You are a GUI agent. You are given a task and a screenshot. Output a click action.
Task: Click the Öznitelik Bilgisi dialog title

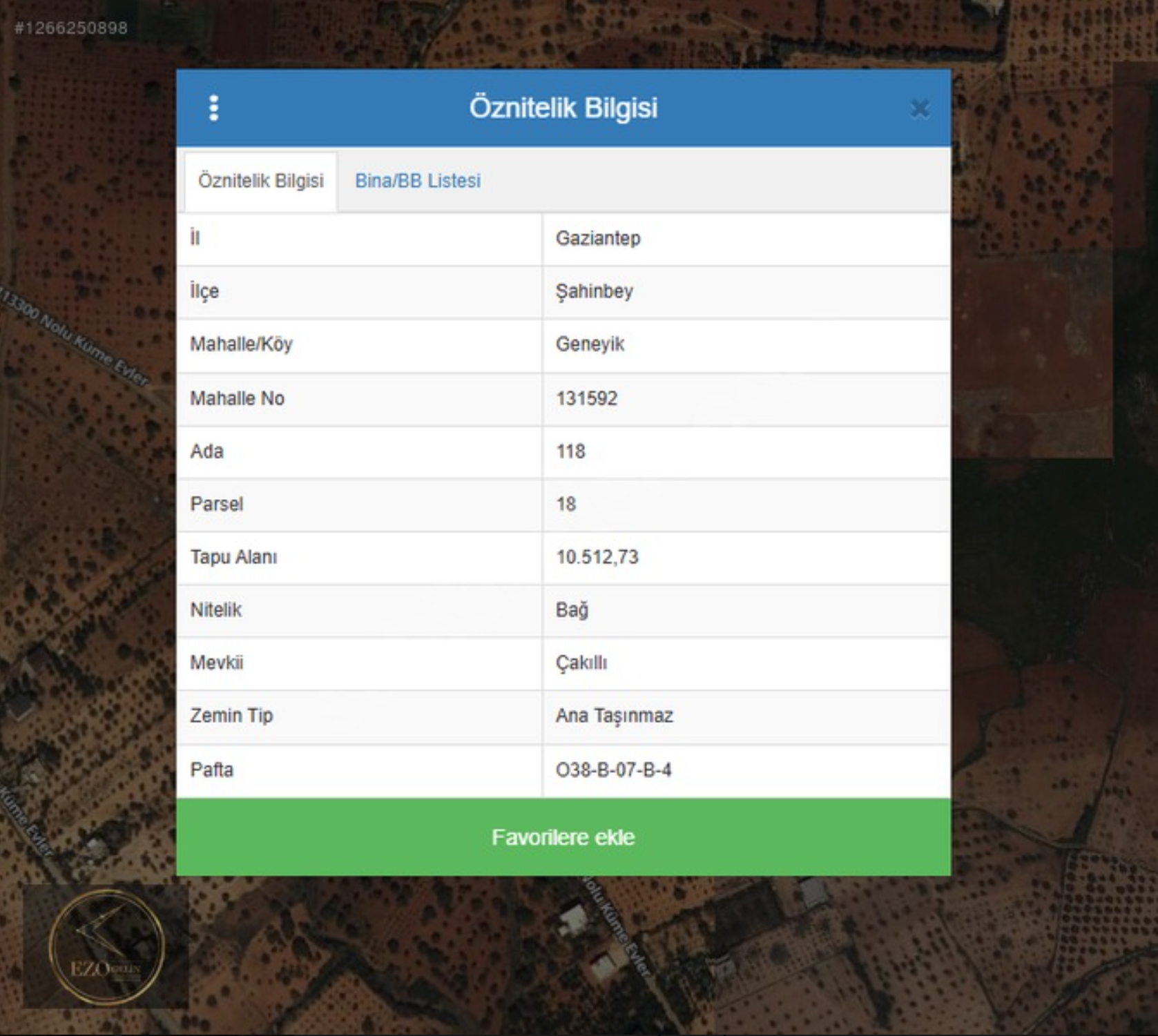(x=563, y=108)
